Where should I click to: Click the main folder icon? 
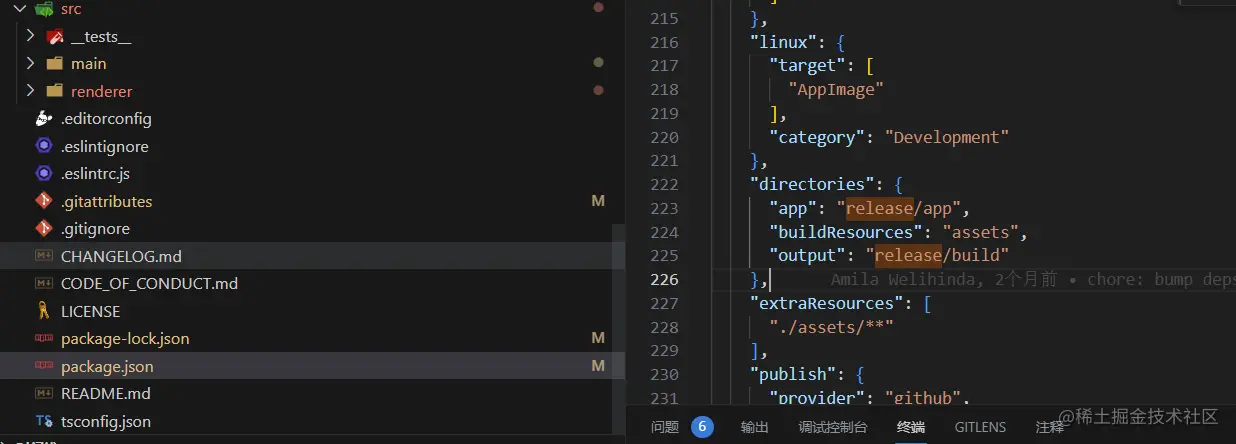[x=55, y=63]
